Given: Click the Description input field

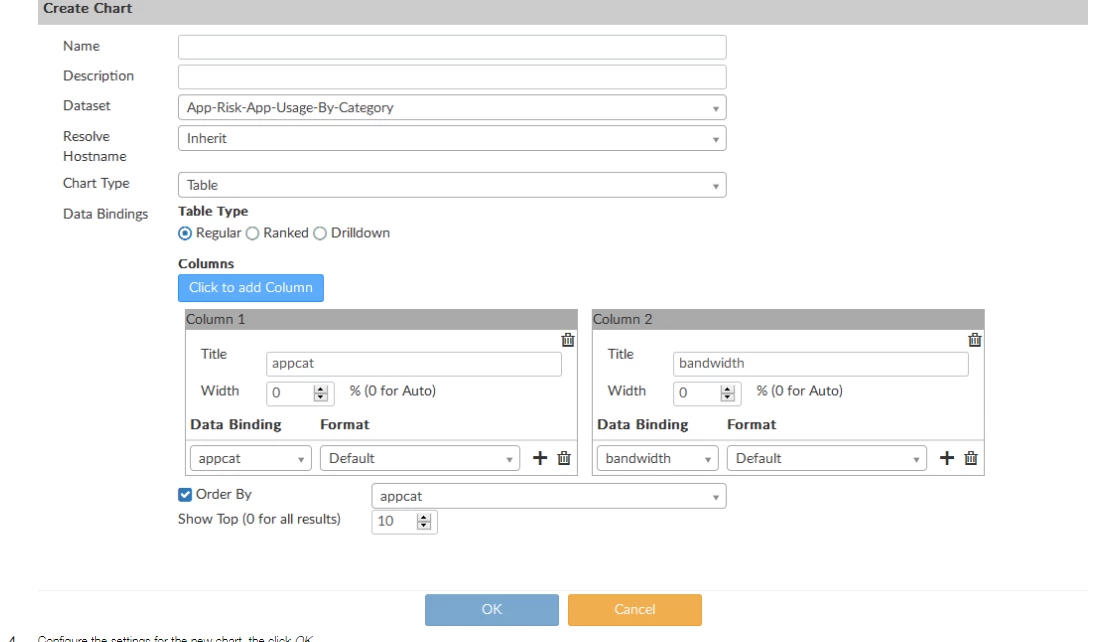Looking at the screenshot, I should (x=452, y=77).
